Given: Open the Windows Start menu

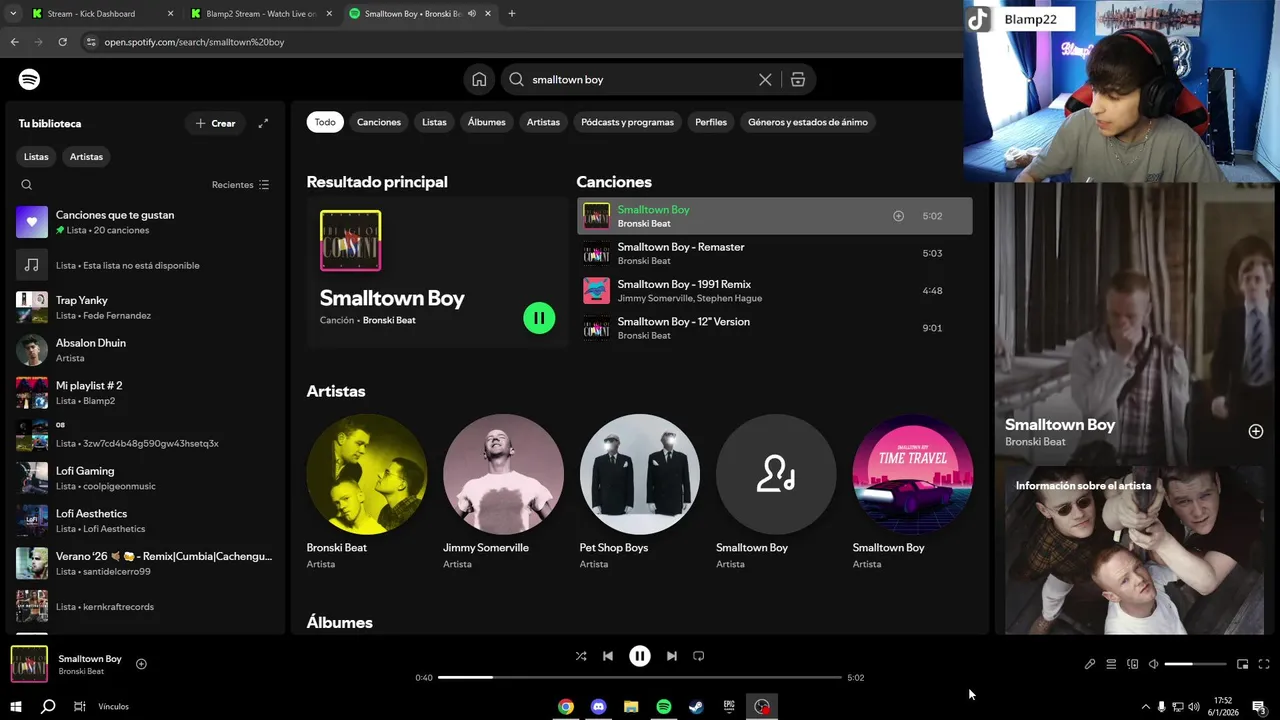Looking at the screenshot, I should 16,706.
